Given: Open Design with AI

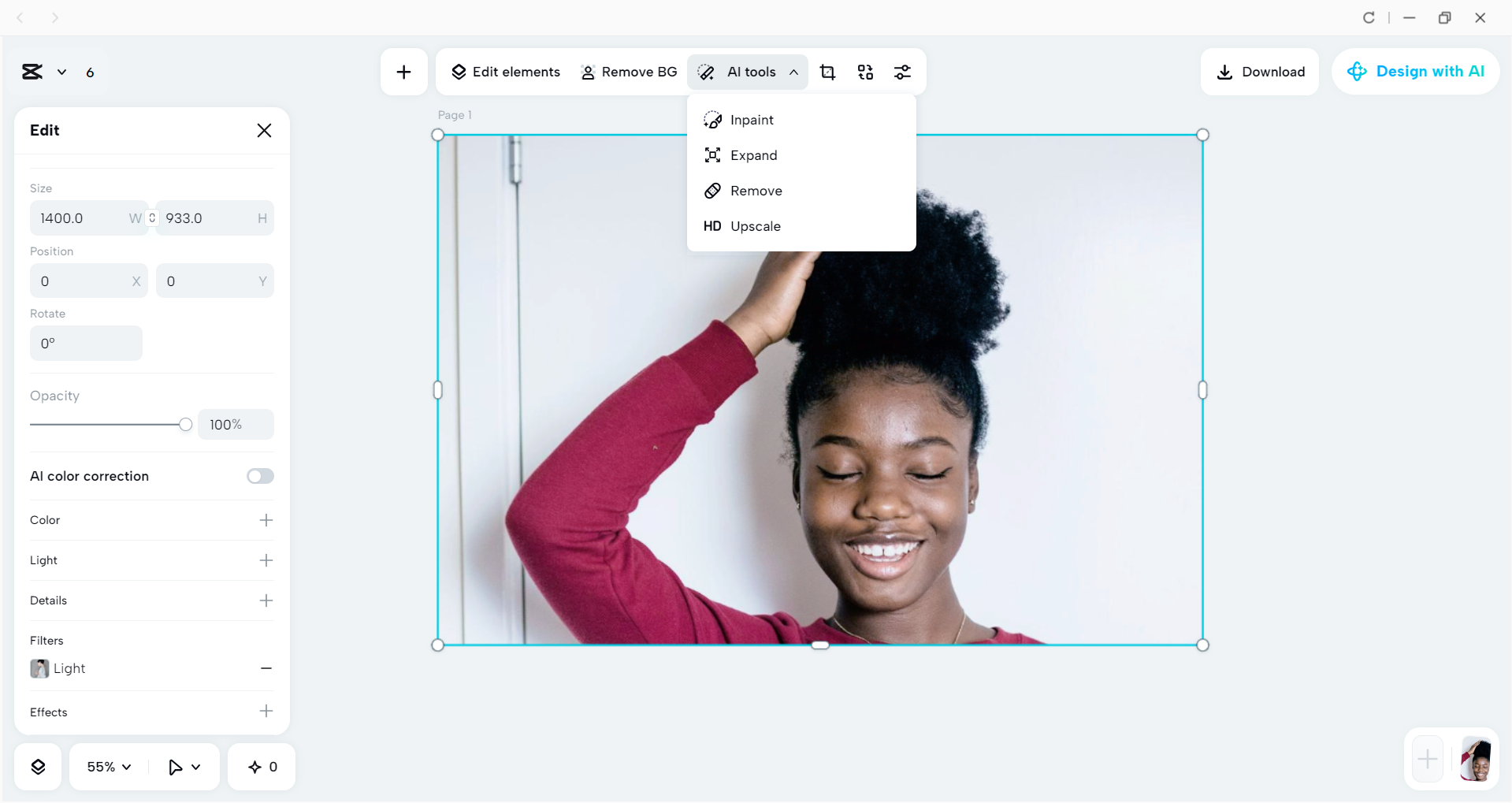Looking at the screenshot, I should click(1415, 72).
